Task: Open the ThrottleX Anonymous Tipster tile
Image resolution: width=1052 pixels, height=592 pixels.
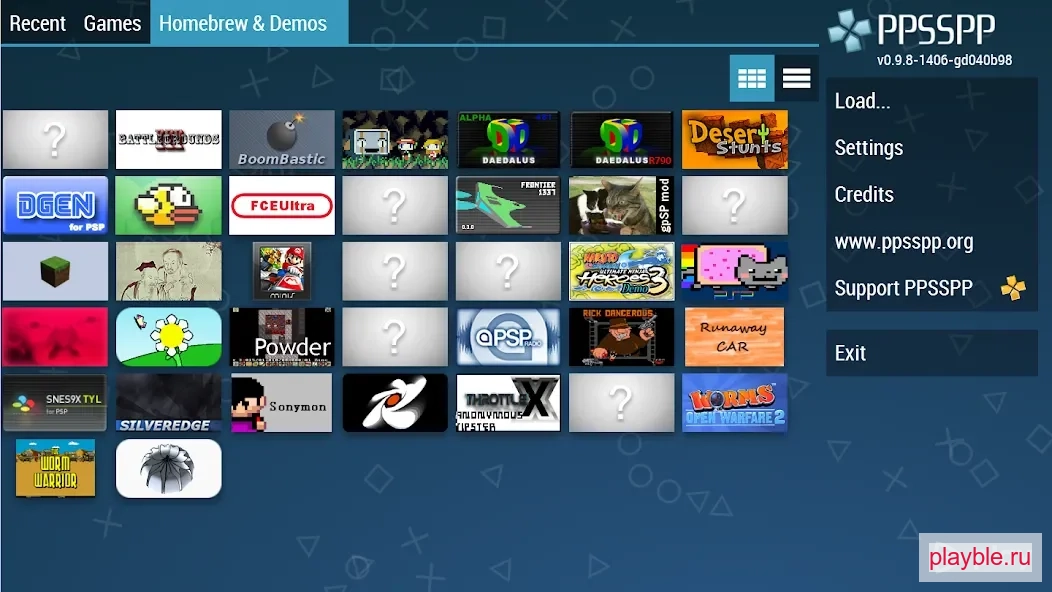Action: [x=508, y=403]
